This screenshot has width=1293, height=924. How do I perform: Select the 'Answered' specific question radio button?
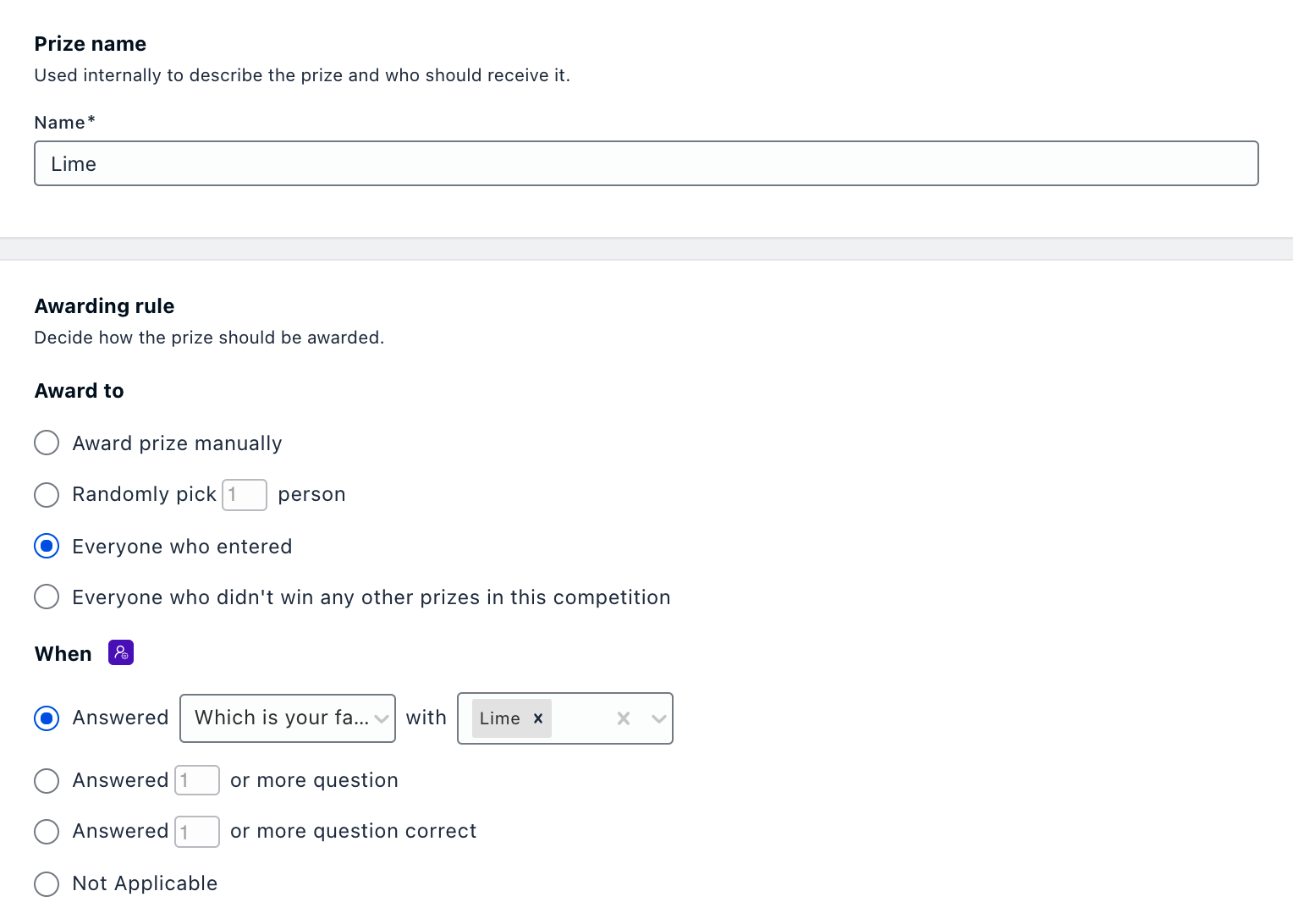click(47, 718)
